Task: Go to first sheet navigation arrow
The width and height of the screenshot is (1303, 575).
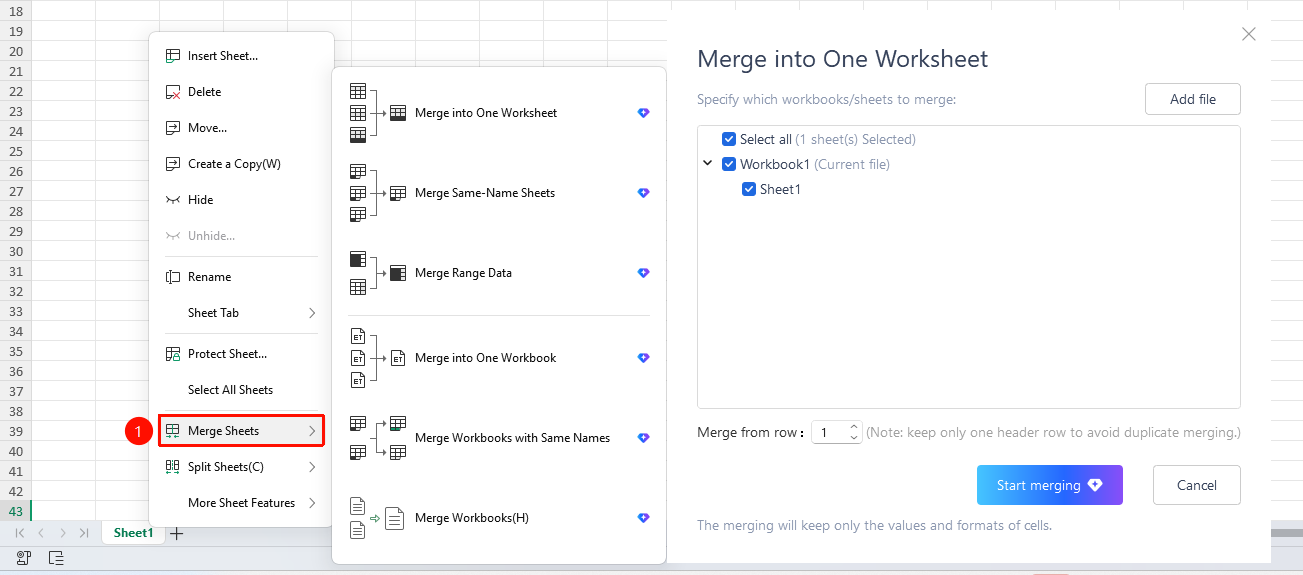Action: pyautogui.click(x=20, y=534)
